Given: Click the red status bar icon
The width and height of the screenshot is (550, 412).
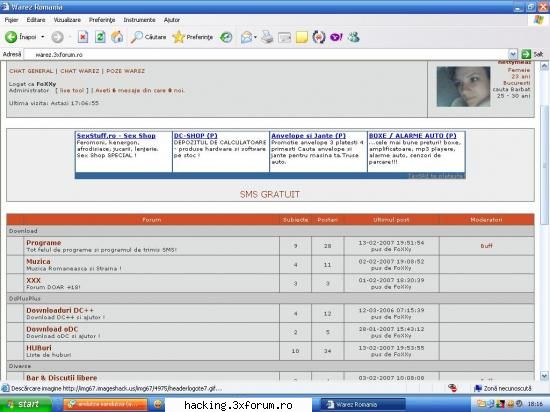Looking at the screenshot, I should pyautogui.click(x=452, y=388).
